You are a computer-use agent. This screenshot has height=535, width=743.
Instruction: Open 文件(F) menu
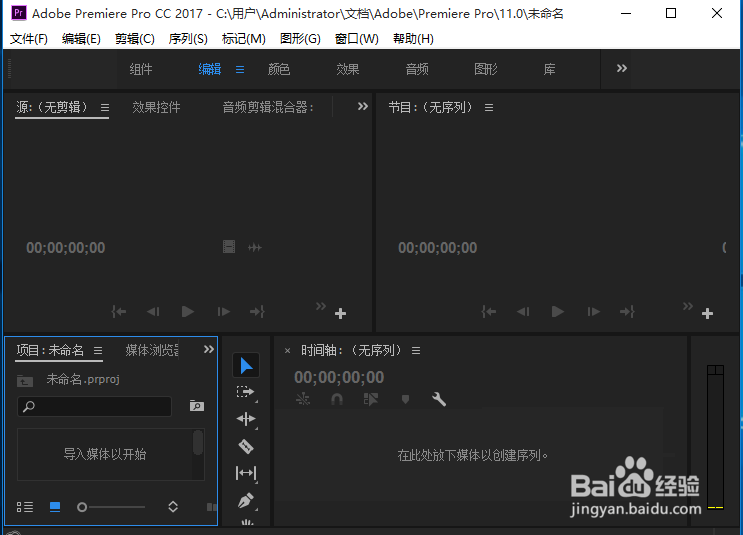click(x=29, y=38)
